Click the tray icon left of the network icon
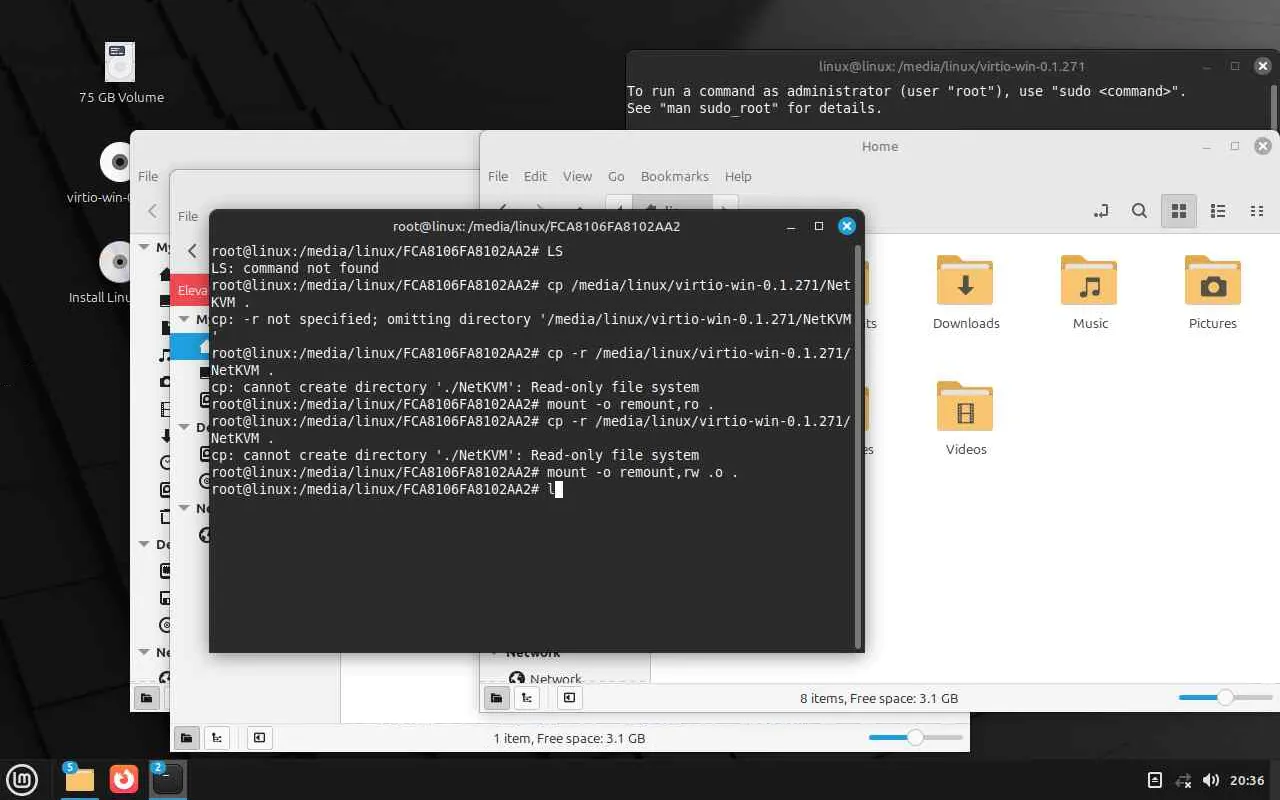Viewport: 1280px width, 800px height. [1155, 780]
